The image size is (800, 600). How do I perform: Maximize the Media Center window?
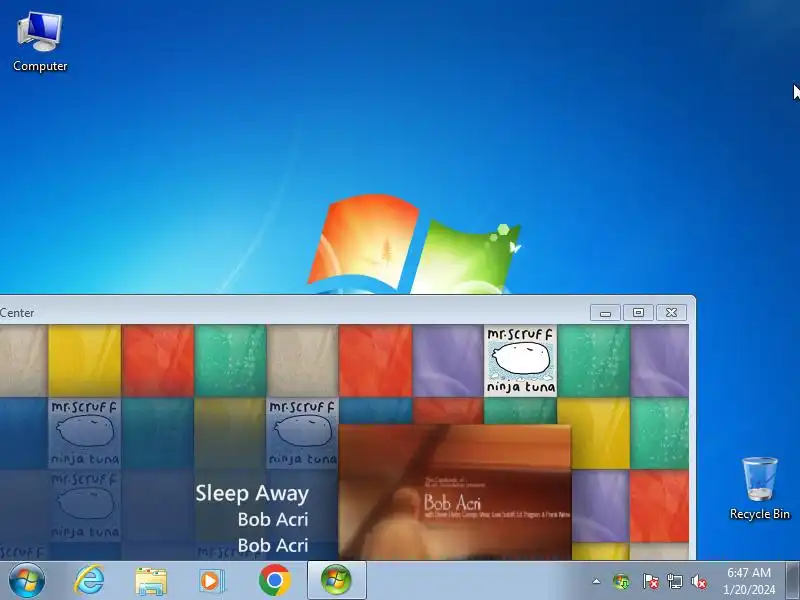638,313
